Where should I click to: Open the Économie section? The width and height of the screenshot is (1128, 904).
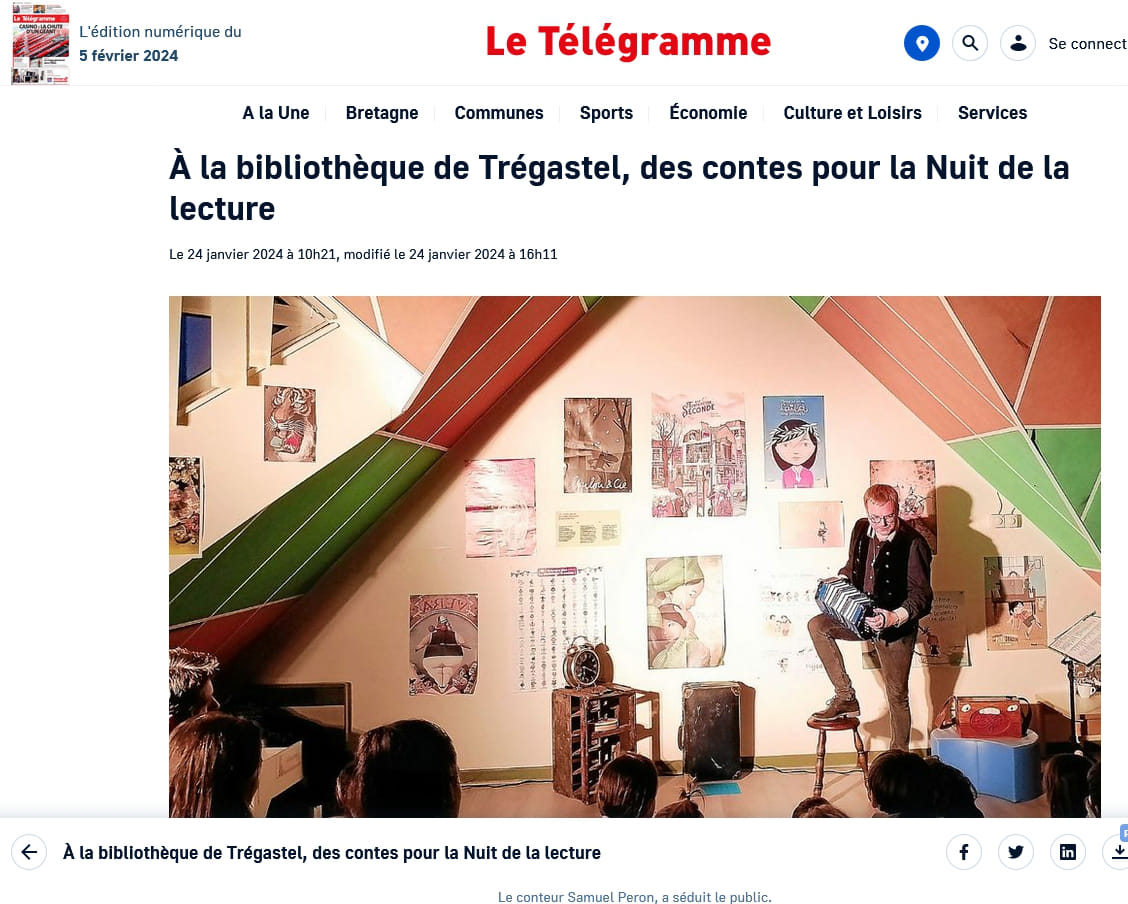(708, 113)
